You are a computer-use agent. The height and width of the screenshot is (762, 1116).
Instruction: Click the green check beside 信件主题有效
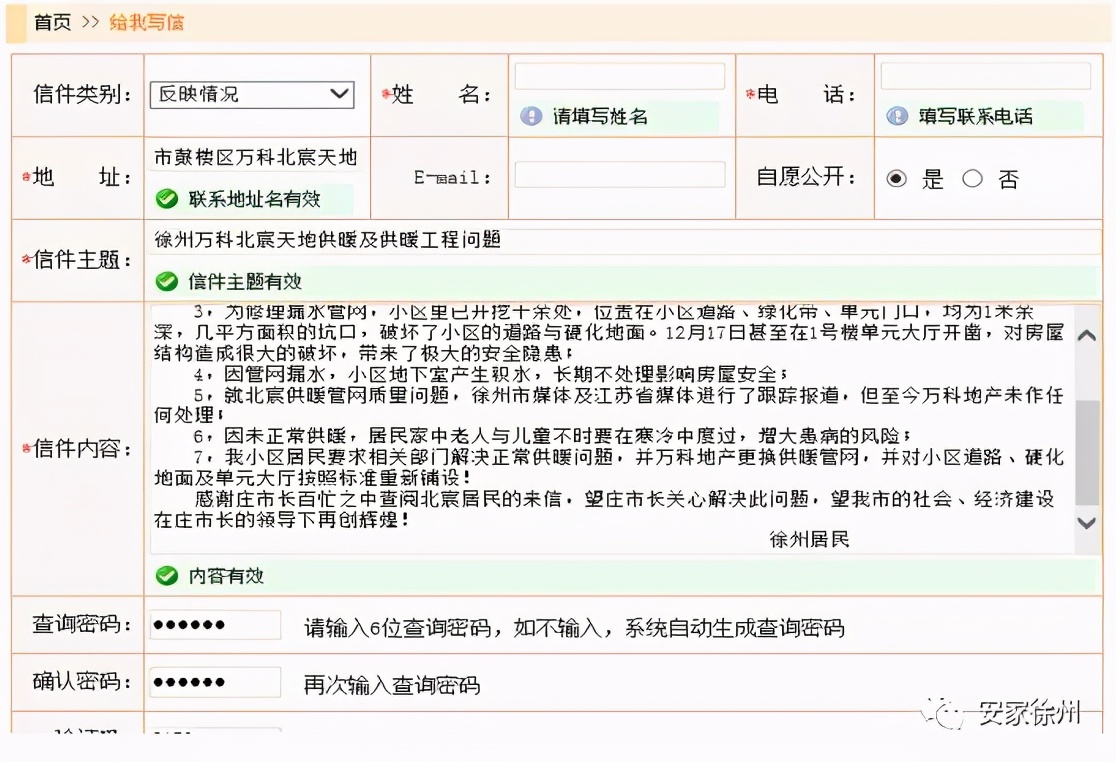point(167,282)
